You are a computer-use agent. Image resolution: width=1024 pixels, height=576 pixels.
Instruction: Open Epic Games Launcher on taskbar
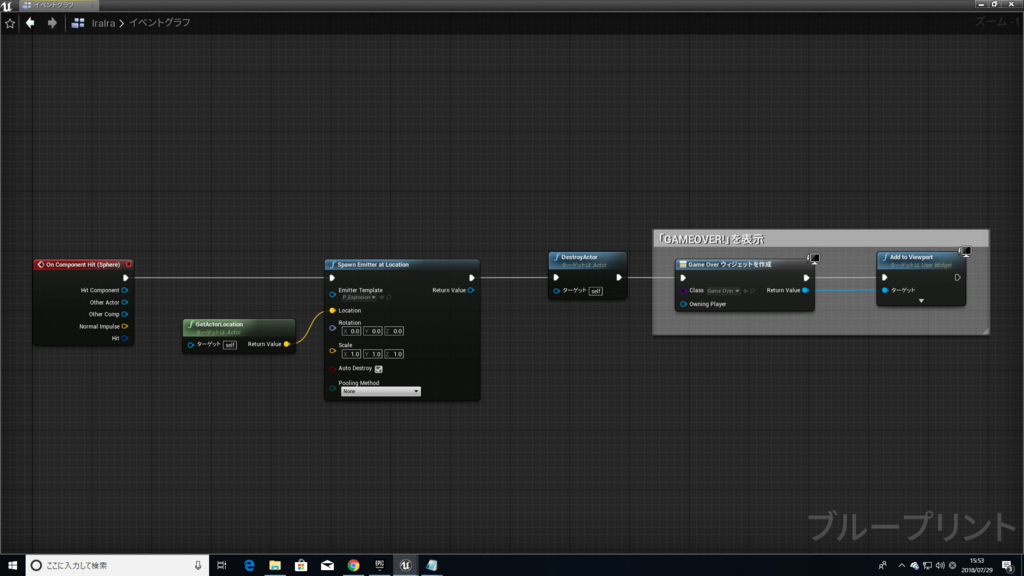[x=379, y=566]
